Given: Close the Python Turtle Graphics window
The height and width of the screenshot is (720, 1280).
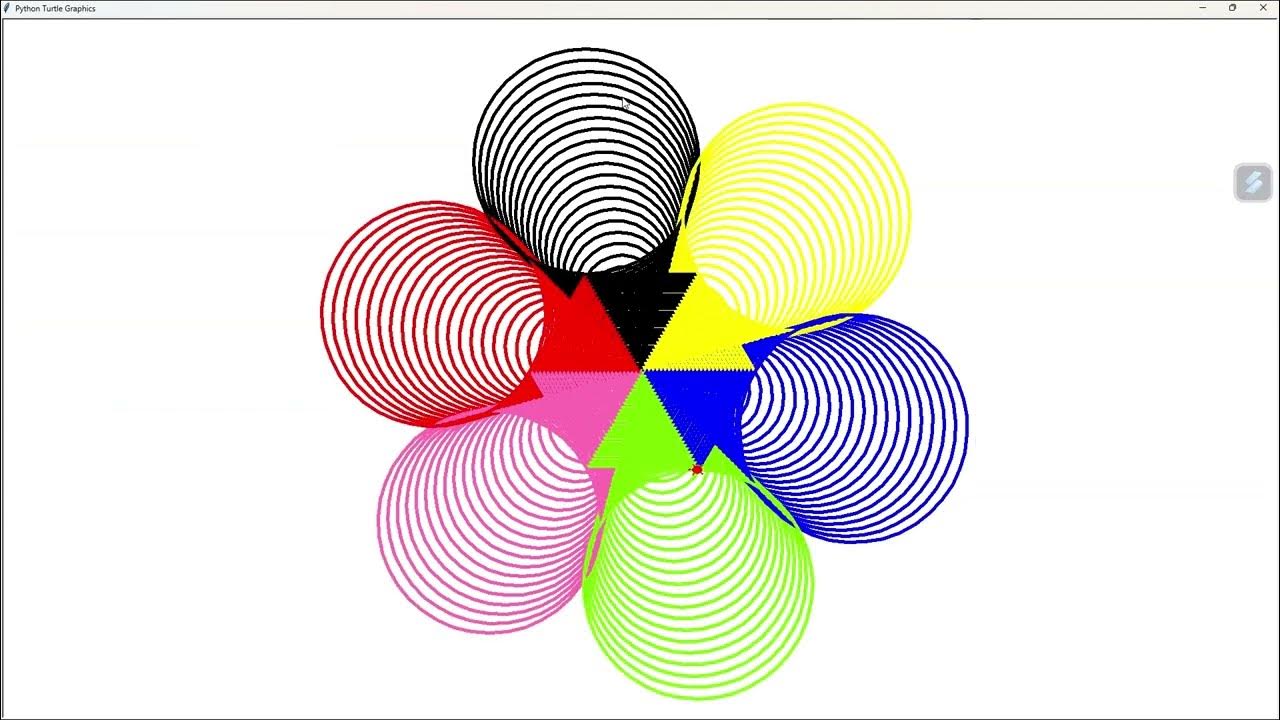Looking at the screenshot, I should coord(1263,8).
